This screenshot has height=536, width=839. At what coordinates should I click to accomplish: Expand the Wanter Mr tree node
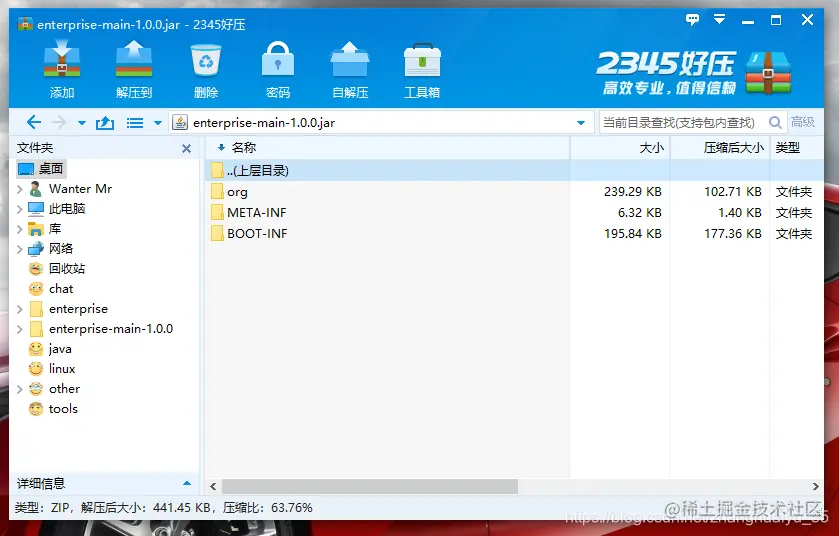[x=20, y=189]
